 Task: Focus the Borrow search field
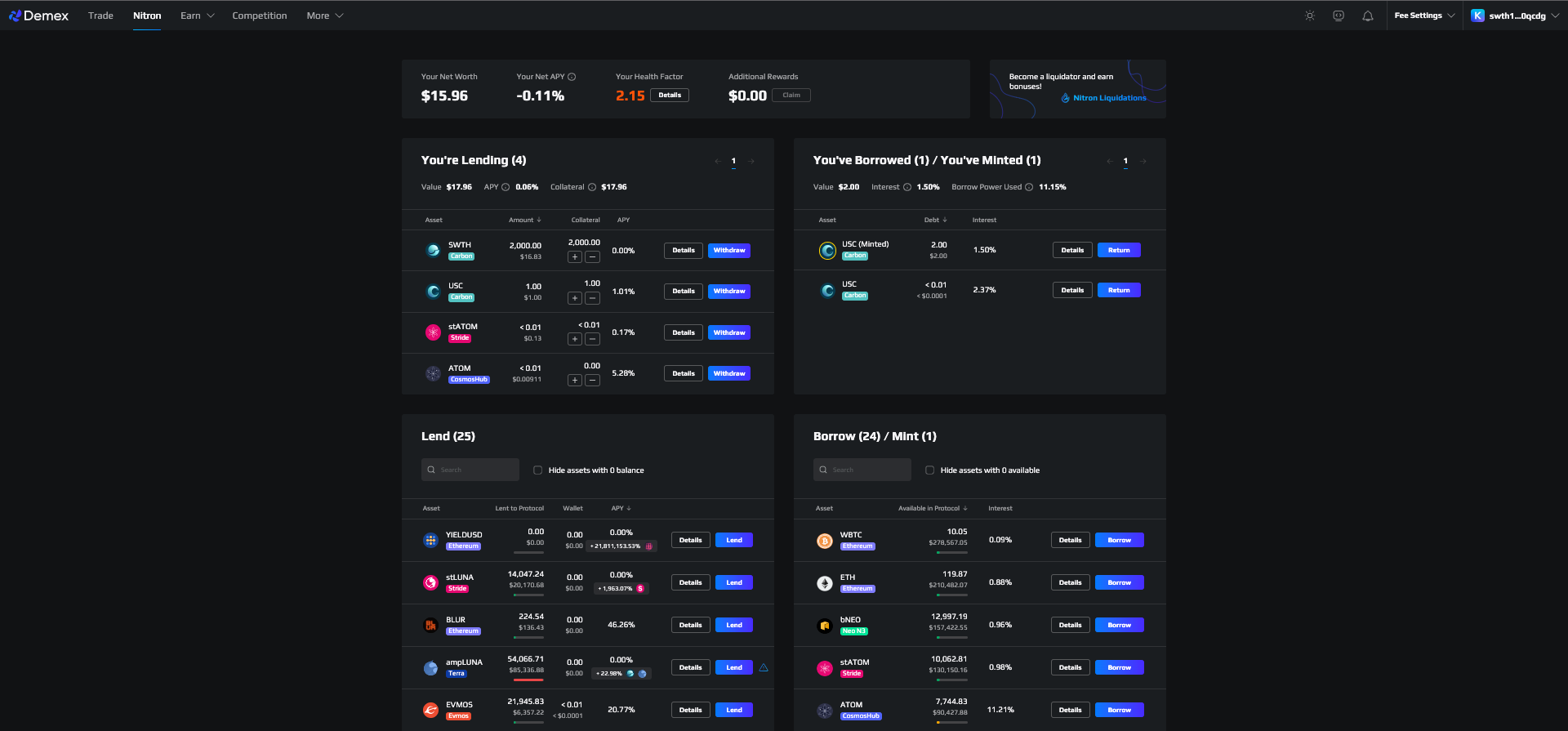point(862,470)
